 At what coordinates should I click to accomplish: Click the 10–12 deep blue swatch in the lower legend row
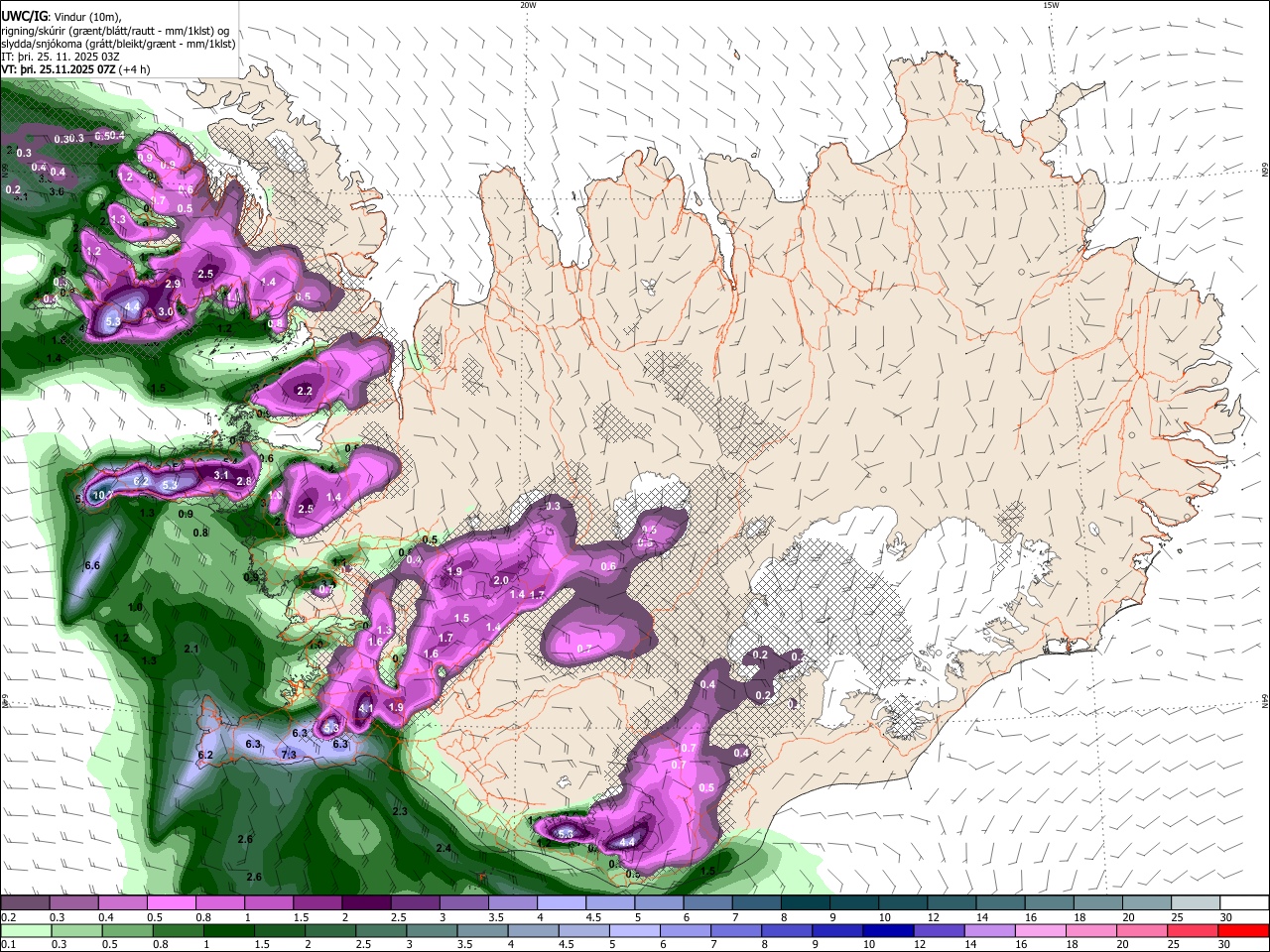pos(886,931)
